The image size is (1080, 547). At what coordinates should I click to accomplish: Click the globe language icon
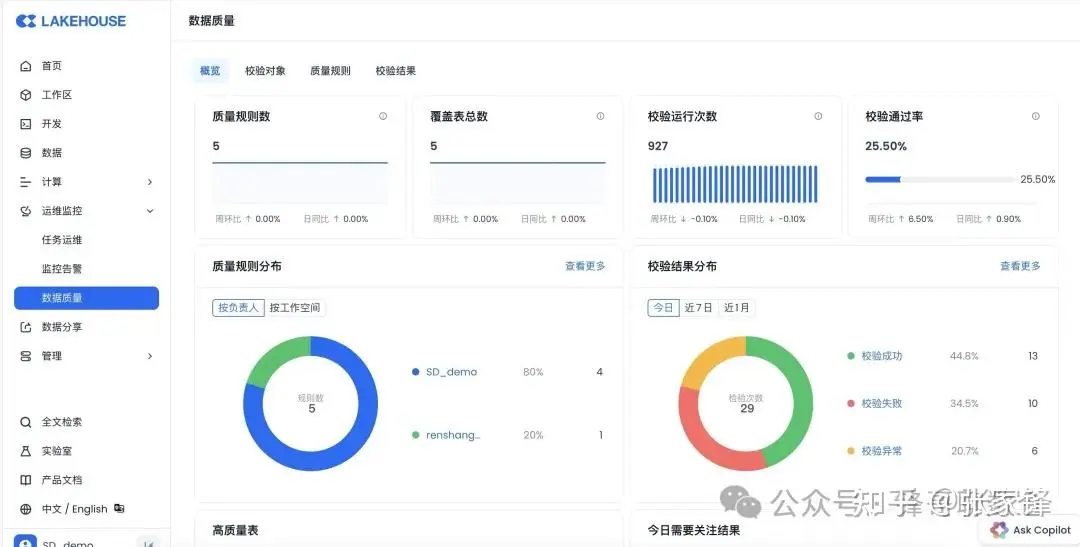(x=25, y=509)
